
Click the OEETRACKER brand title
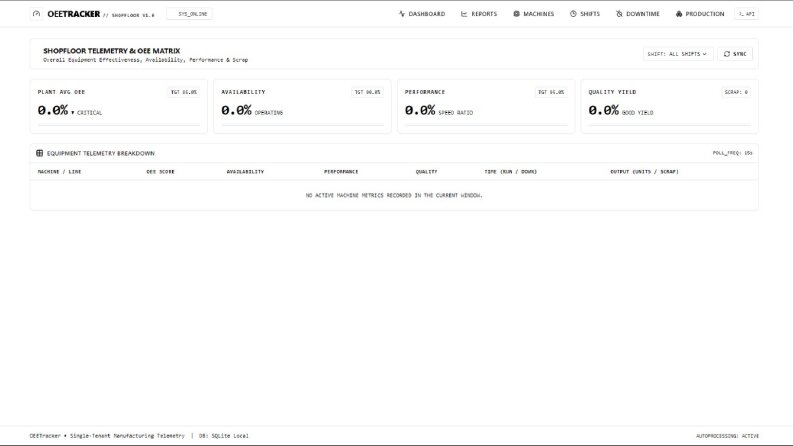(74, 14)
